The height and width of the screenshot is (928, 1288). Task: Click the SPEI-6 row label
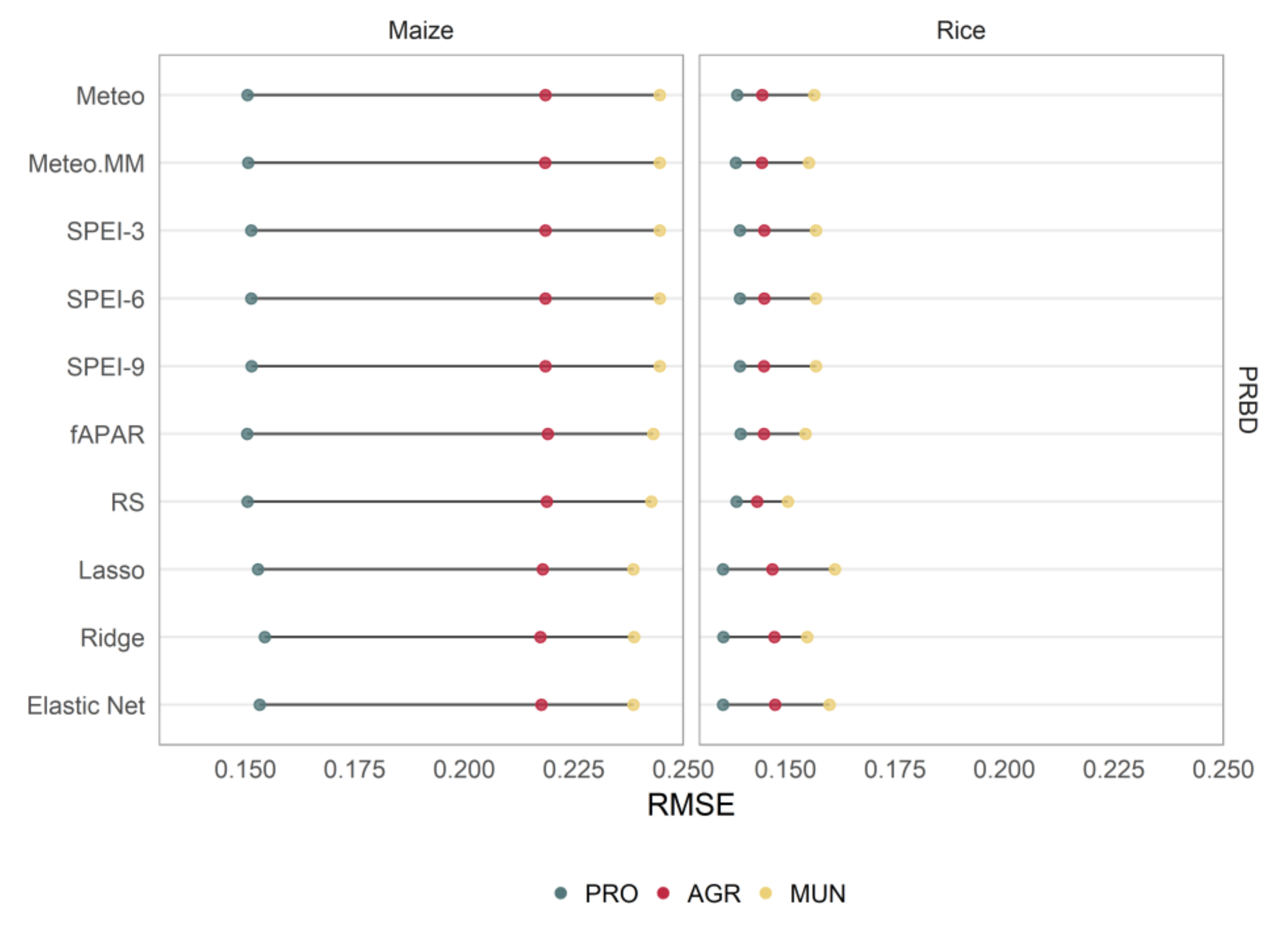(105, 299)
